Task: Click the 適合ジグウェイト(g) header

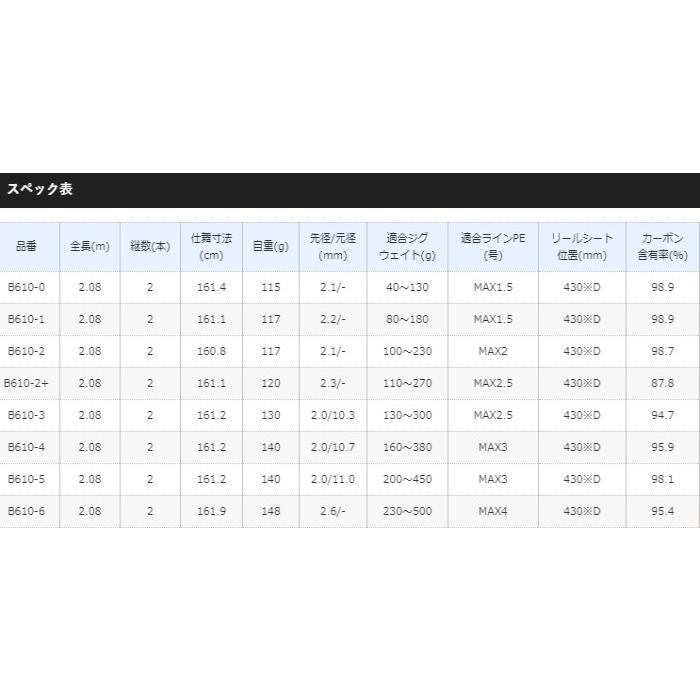Action: point(407,247)
